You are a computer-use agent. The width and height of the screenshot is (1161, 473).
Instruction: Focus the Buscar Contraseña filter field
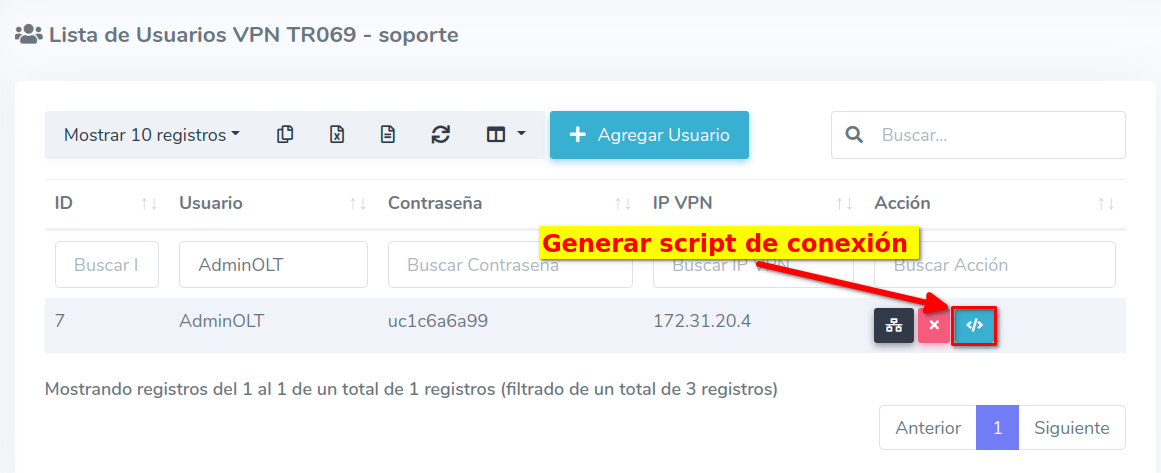click(x=510, y=265)
